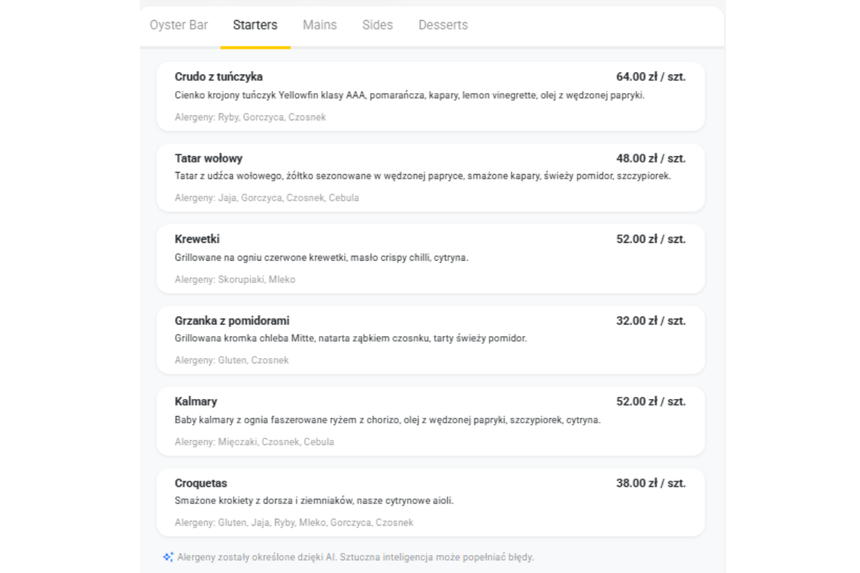Screen dimensions: 860x573
Task: Open the Desserts tab
Action: click(443, 25)
